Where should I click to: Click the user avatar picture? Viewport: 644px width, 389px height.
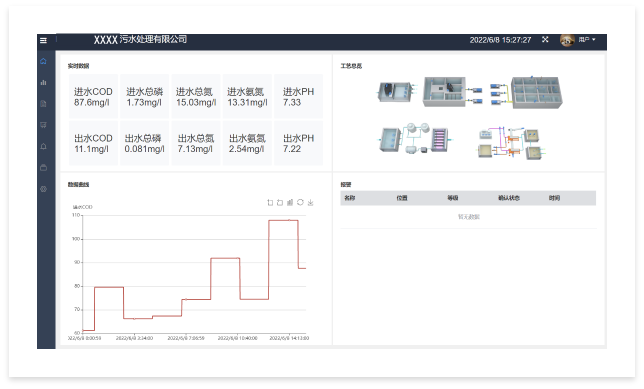(x=567, y=40)
